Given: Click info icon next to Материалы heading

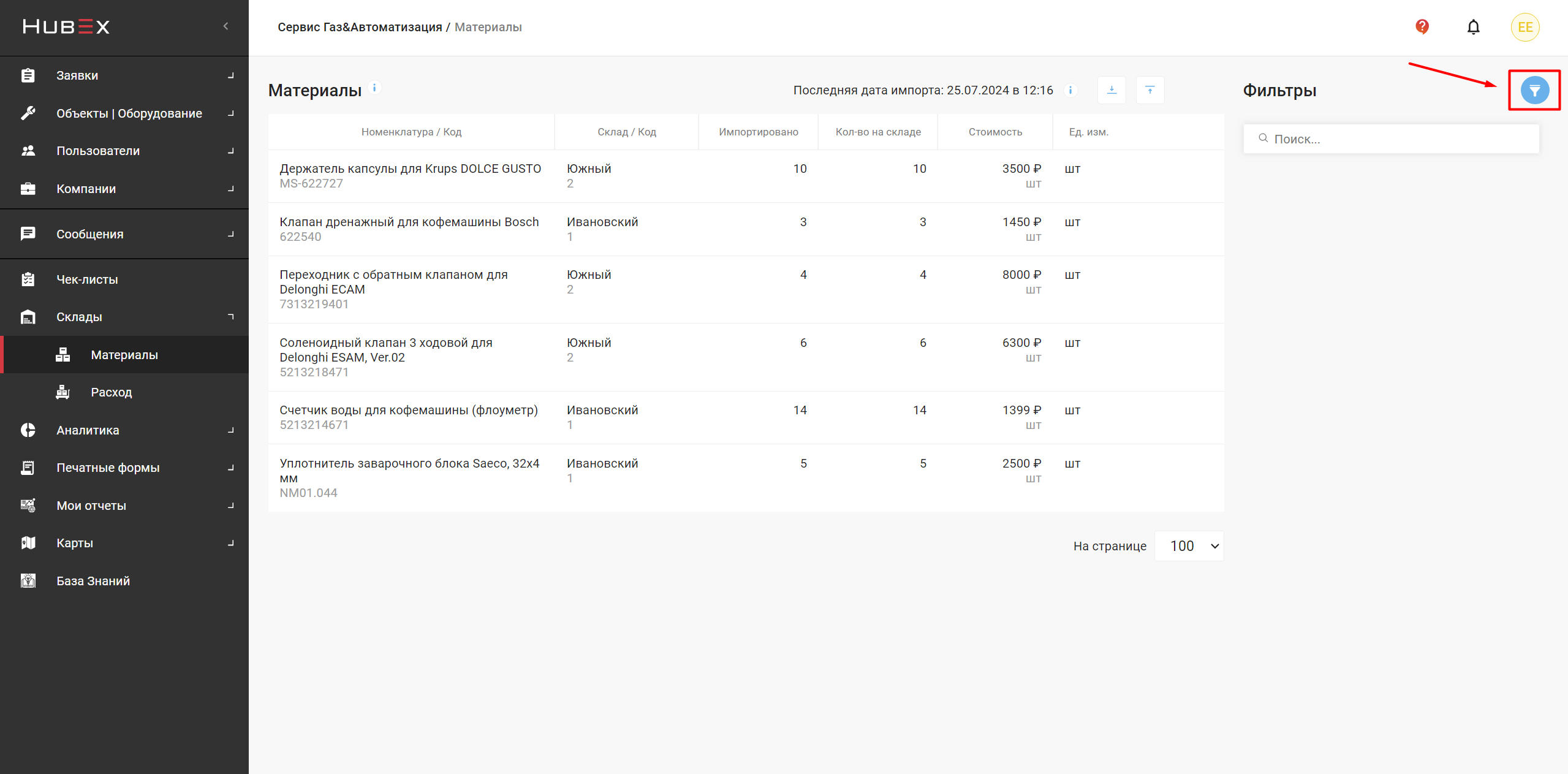Looking at the screenshot, I should pos(374,88).
